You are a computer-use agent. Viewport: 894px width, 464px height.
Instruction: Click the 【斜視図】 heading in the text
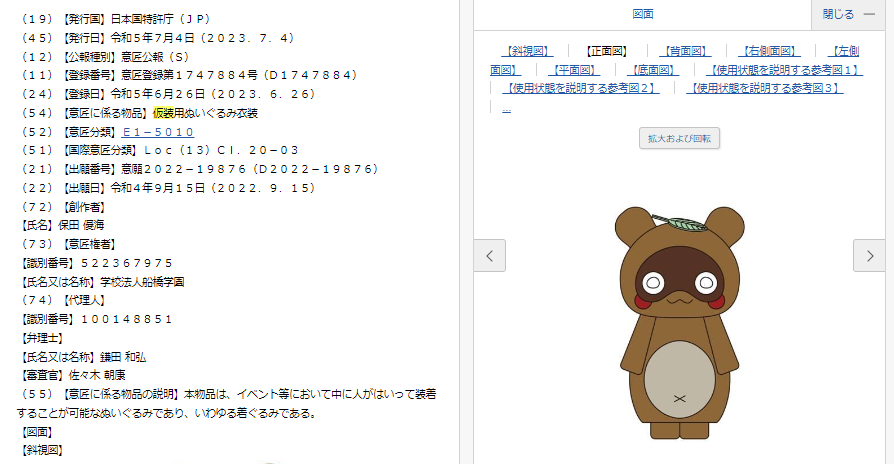coord(42,450)
